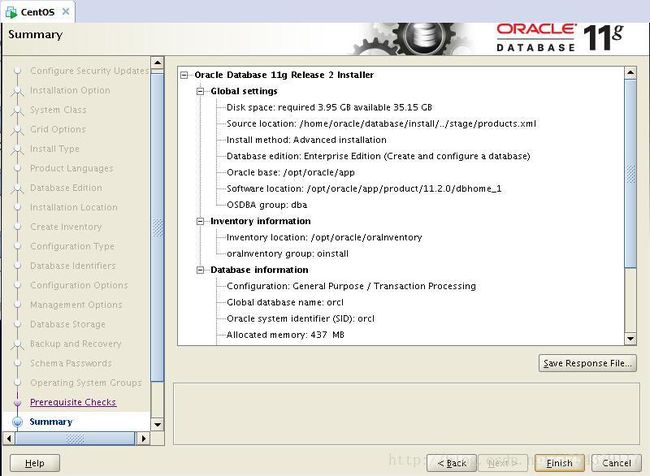Open Help for the installer
Image resolution: width=650 pixels, height=476 pixels.
click(x=35, y=463)
